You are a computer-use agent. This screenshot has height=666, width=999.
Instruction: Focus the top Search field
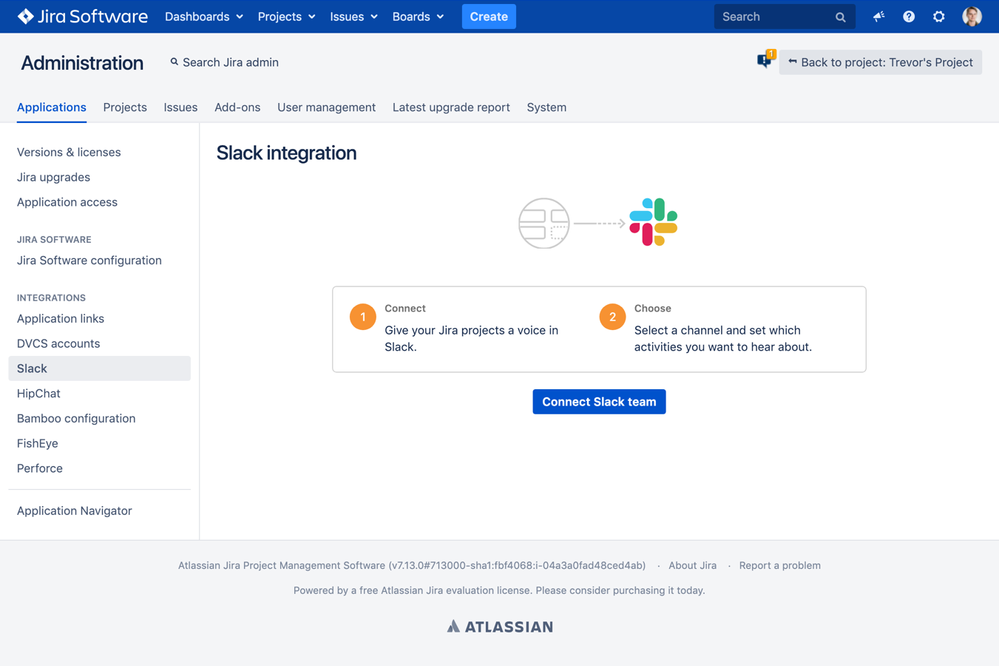(784, 17)
